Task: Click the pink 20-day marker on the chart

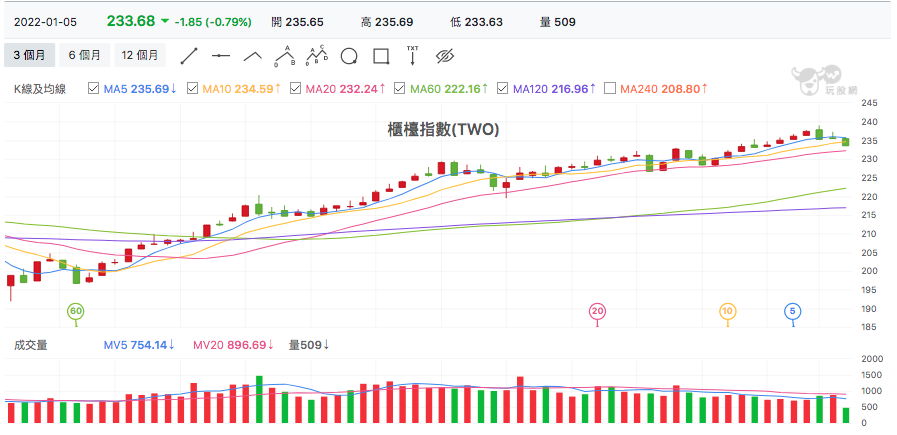Action: [597, 311]
